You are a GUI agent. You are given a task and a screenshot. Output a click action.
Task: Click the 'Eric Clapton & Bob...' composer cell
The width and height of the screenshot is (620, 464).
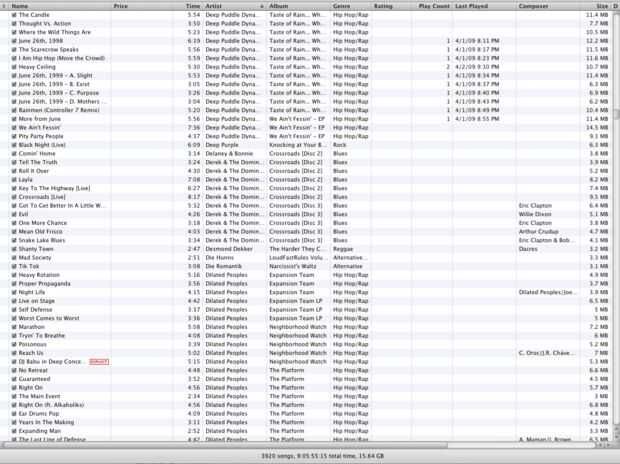547,241
